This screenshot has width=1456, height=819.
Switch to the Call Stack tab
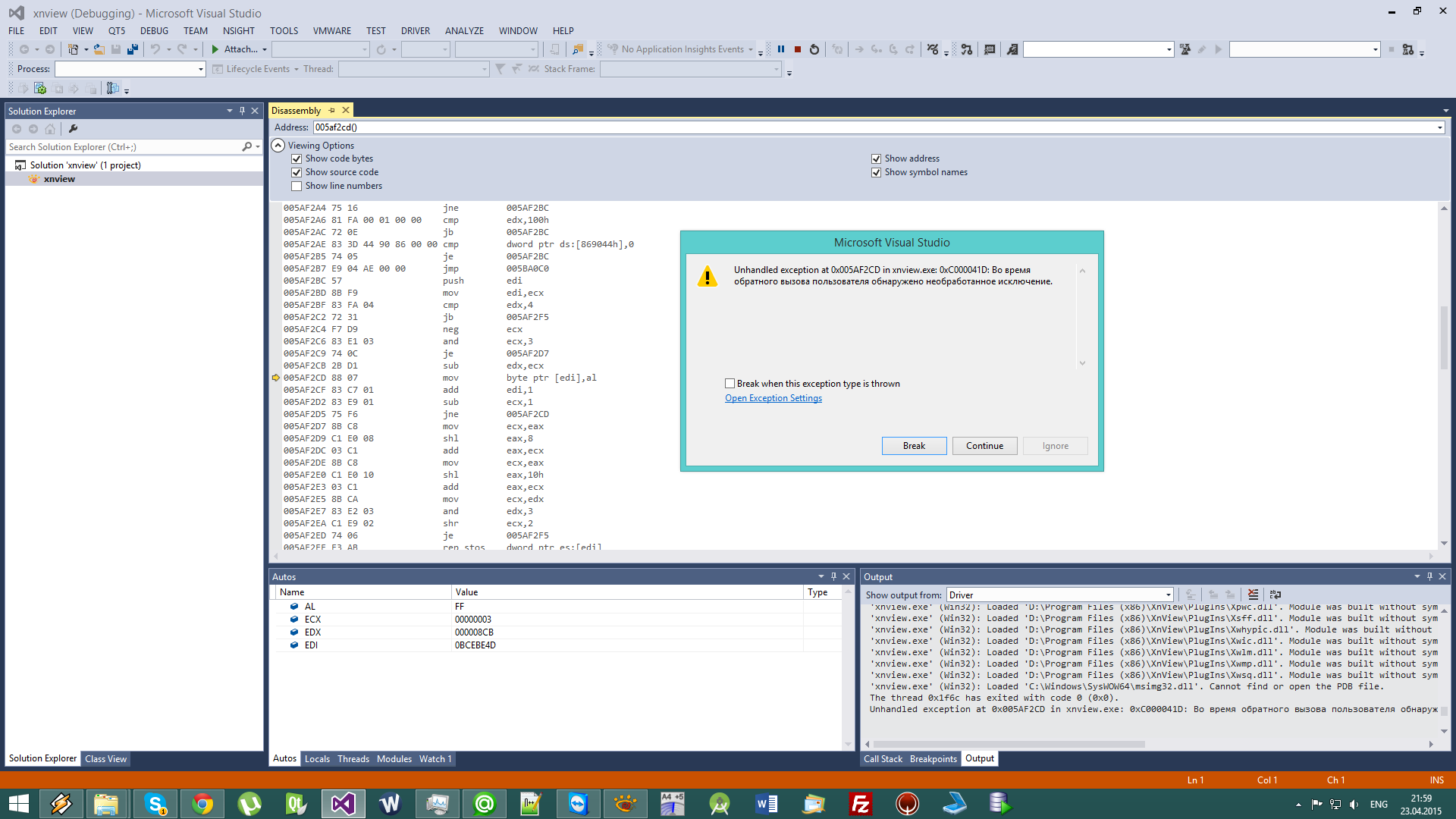point(883,759)
